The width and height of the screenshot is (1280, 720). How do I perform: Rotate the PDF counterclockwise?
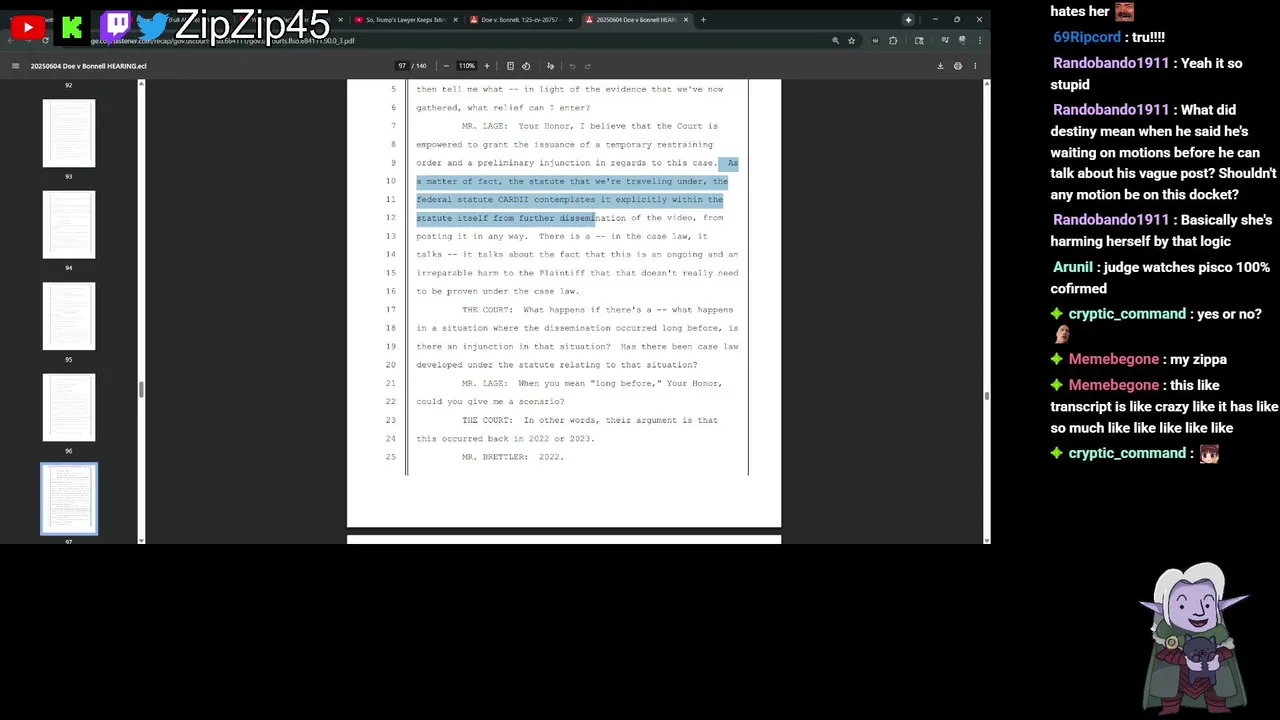[526, 66]
